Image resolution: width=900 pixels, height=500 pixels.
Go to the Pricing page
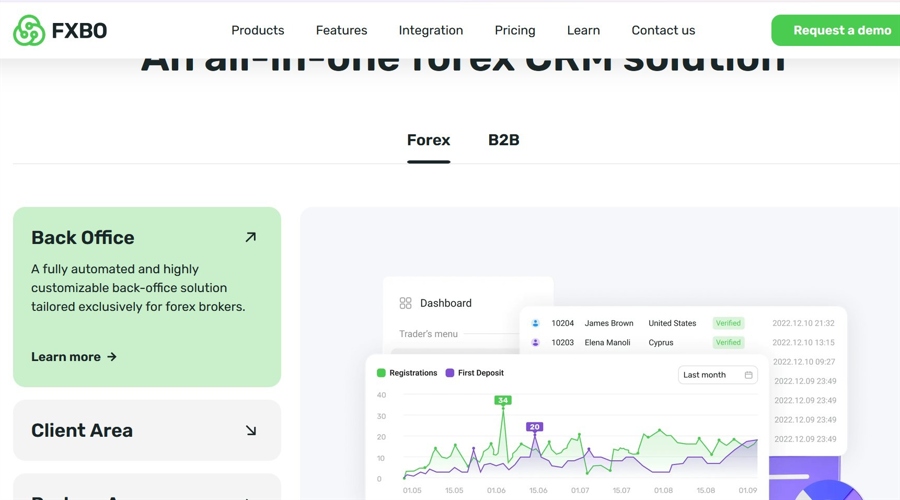[x=515, y=30]
